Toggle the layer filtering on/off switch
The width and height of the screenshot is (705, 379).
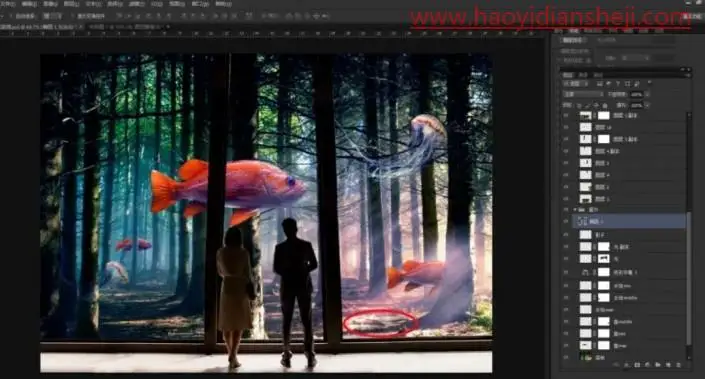[649, 82]
